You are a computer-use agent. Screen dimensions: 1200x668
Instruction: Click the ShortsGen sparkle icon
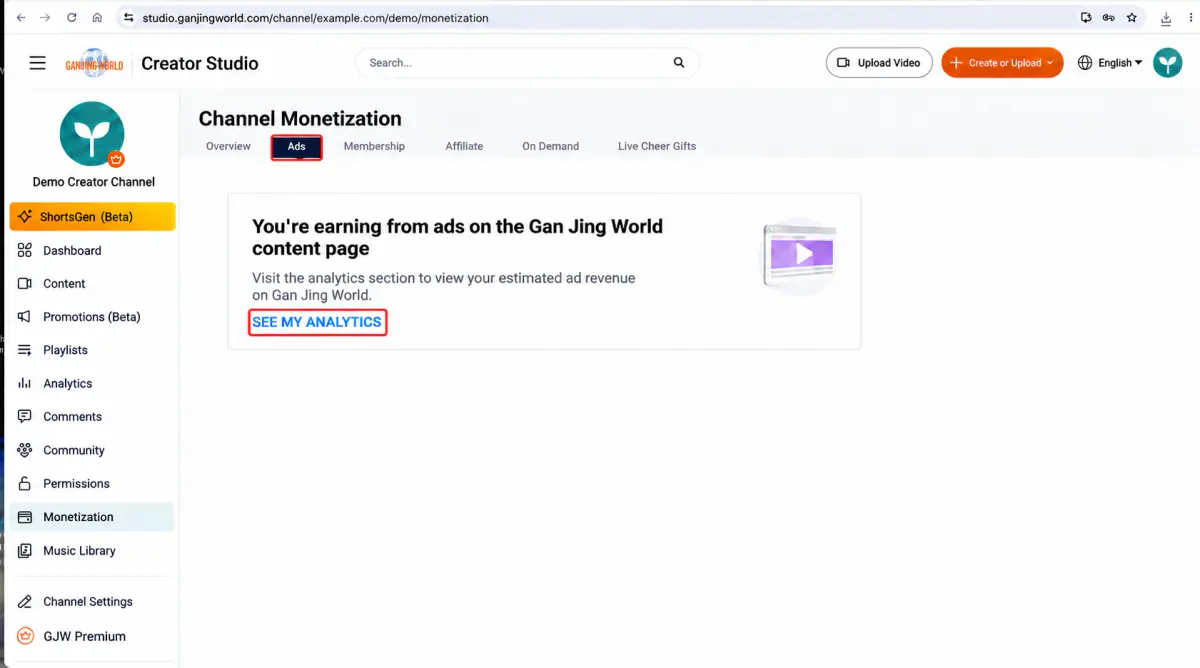coord(25,217)
